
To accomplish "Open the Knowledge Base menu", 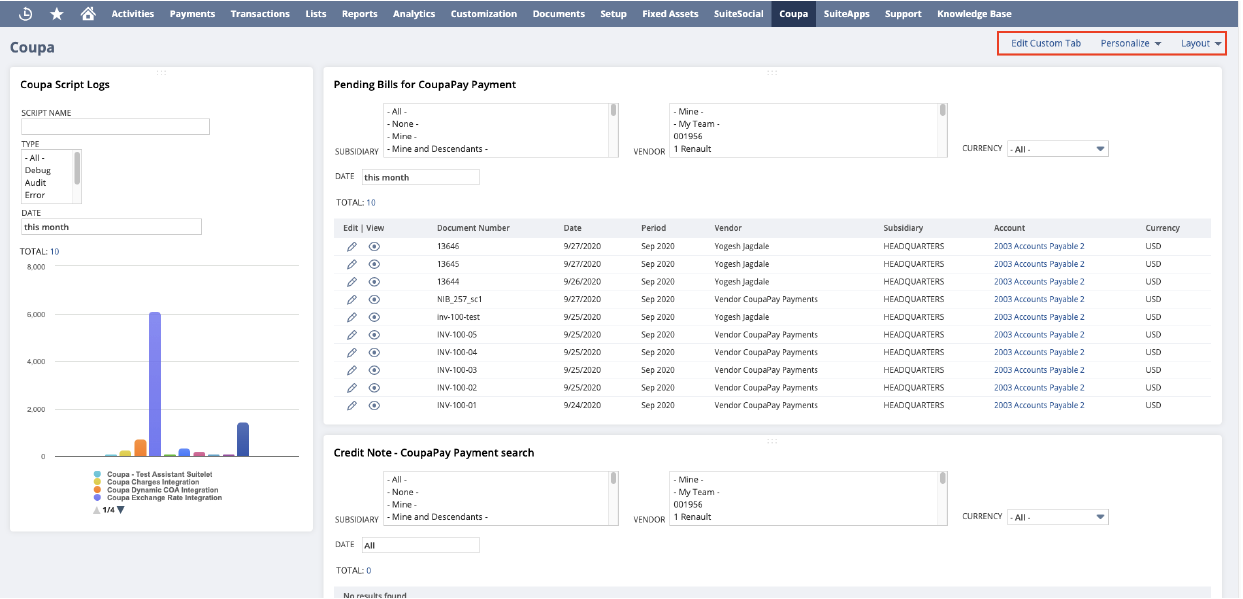I will (974, 14).
